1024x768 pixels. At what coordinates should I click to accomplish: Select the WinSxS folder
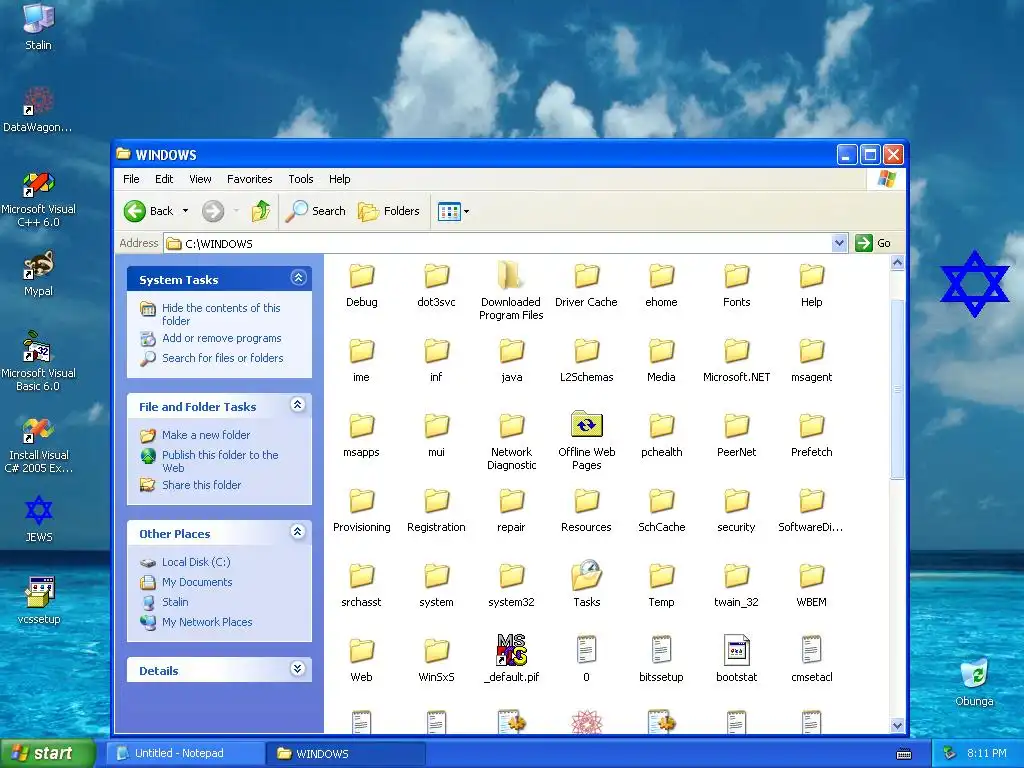[x=436, y=660]
